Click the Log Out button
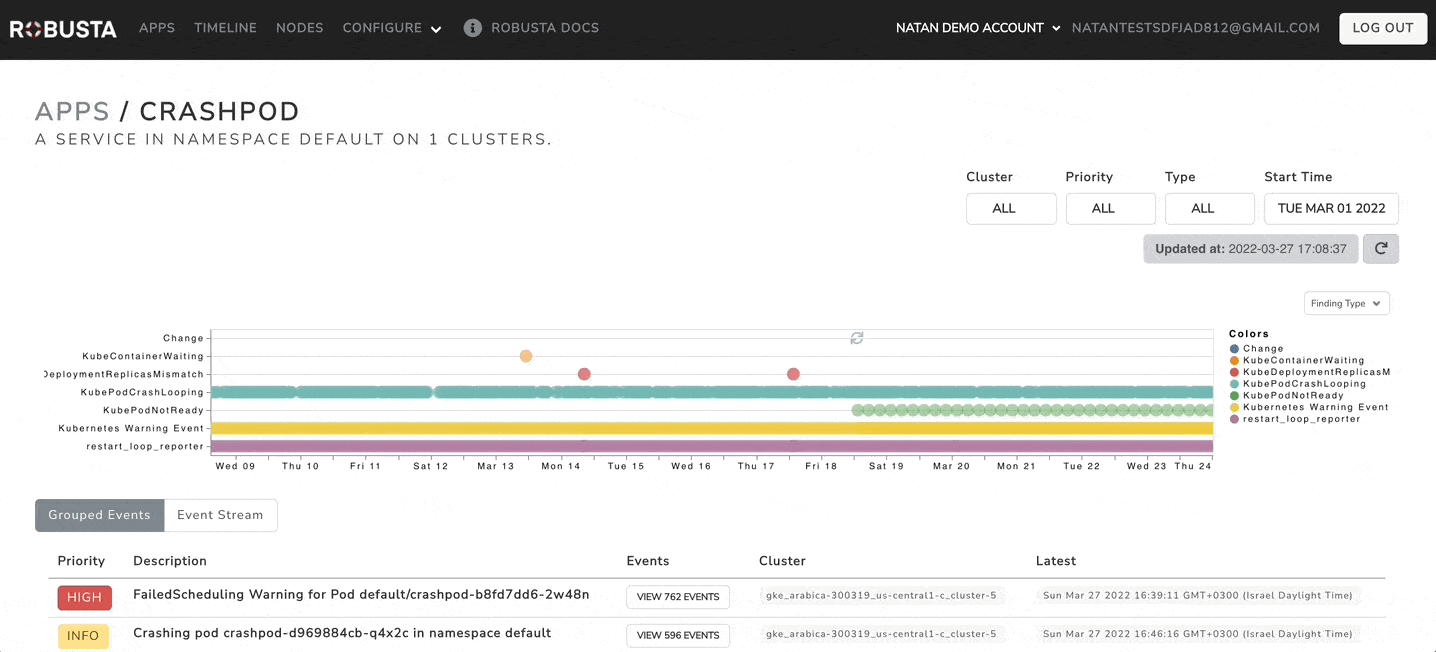This screenshot has width=1436, height=652. pyautogui.click(x=1383, y=28)
